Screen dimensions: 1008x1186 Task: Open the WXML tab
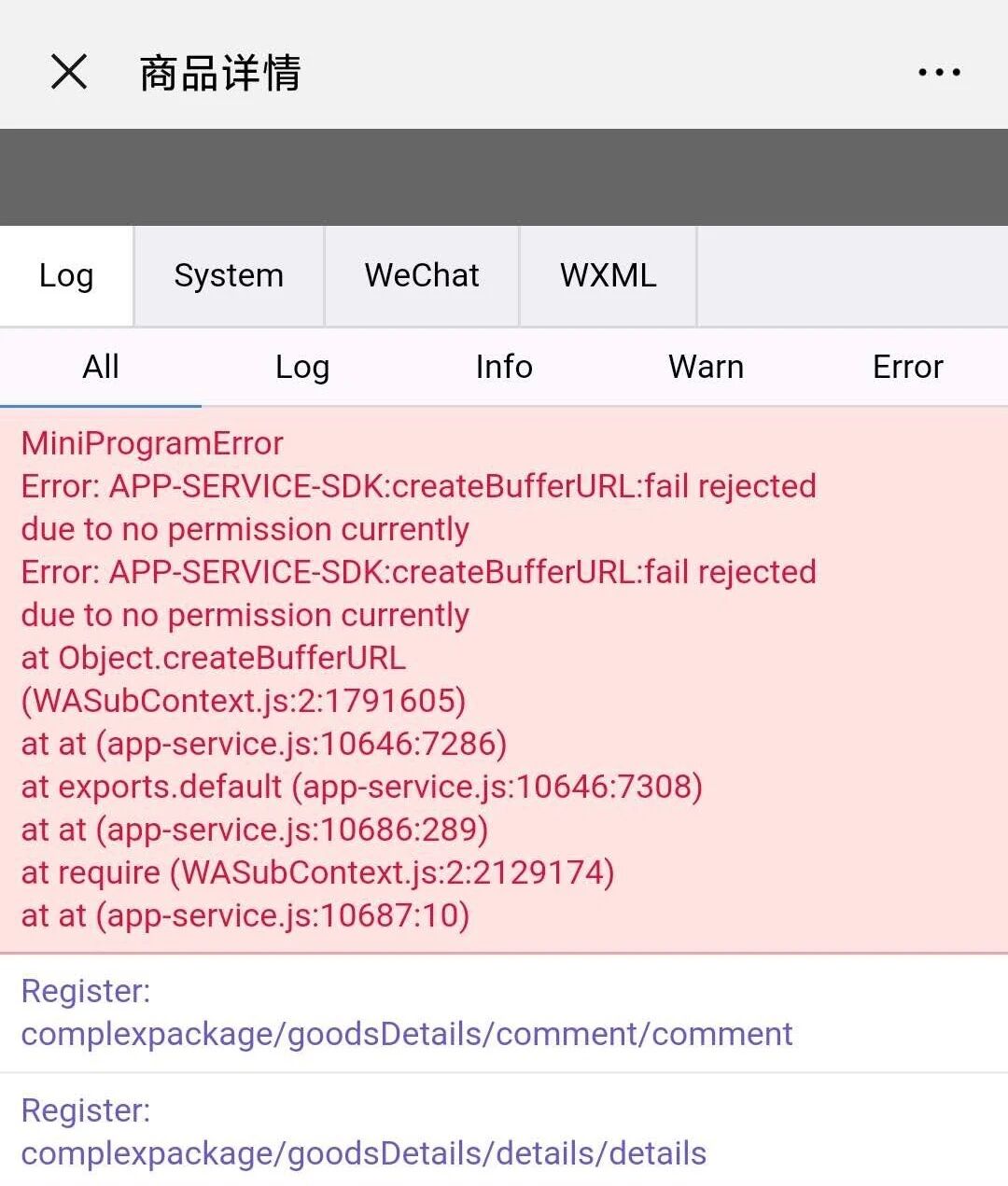coord(609,275)
